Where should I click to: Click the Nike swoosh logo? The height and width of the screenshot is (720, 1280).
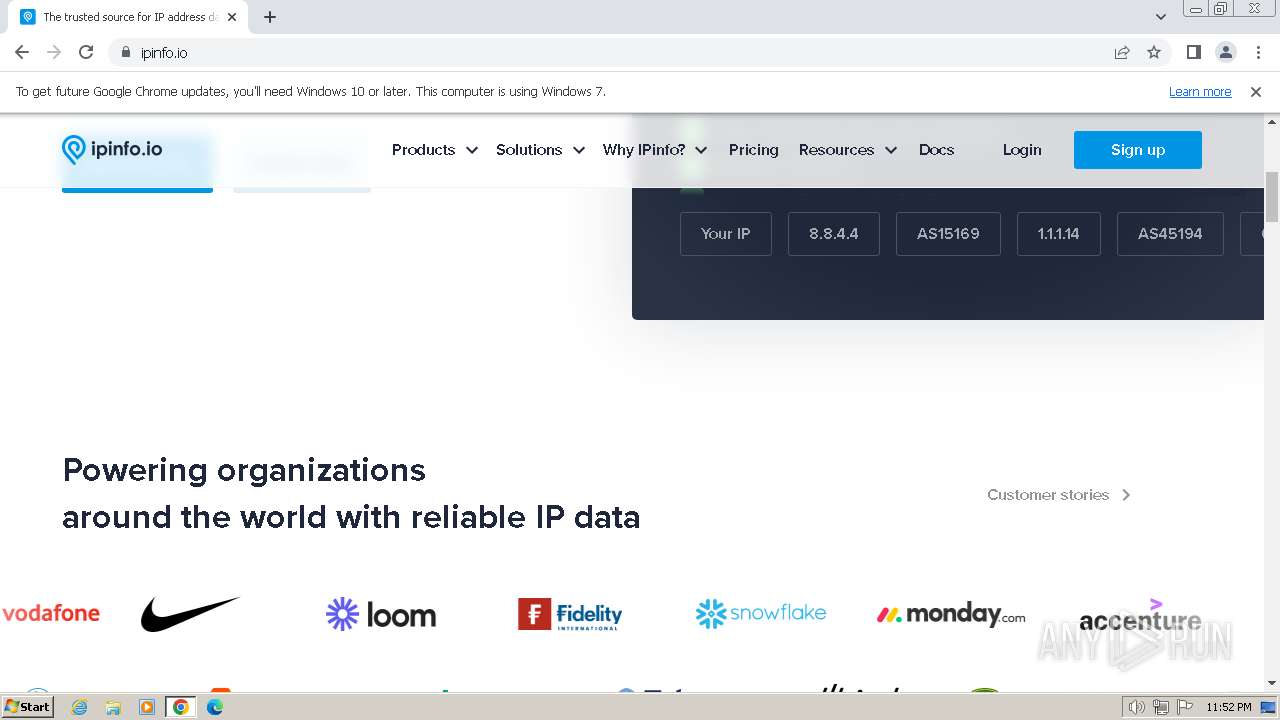coord(190,613)
